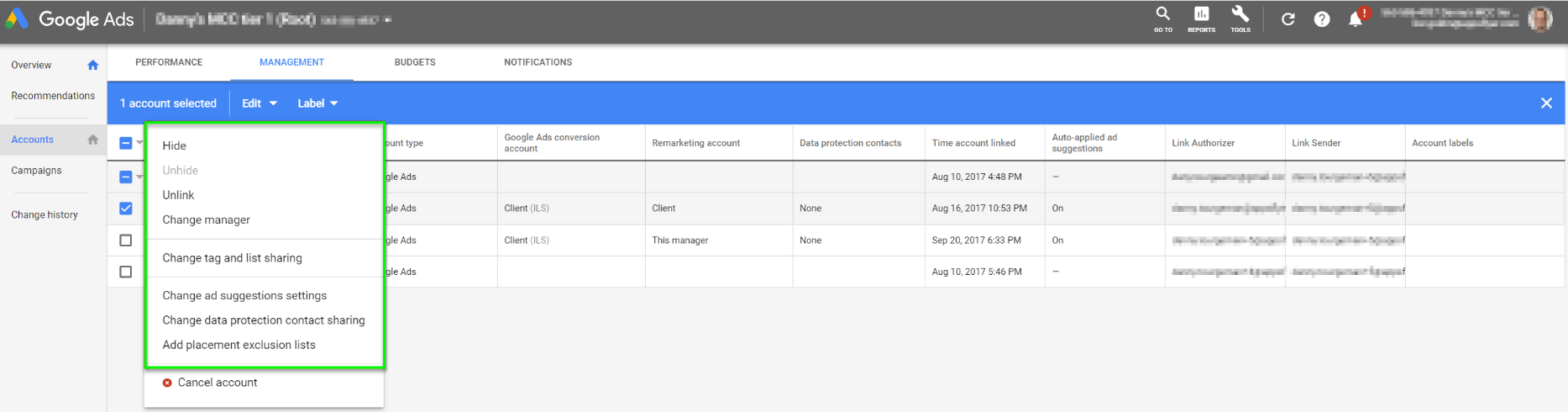1568x412 pixels.
Task: Click the refresh icon in header
Action: pos(1287,19)
